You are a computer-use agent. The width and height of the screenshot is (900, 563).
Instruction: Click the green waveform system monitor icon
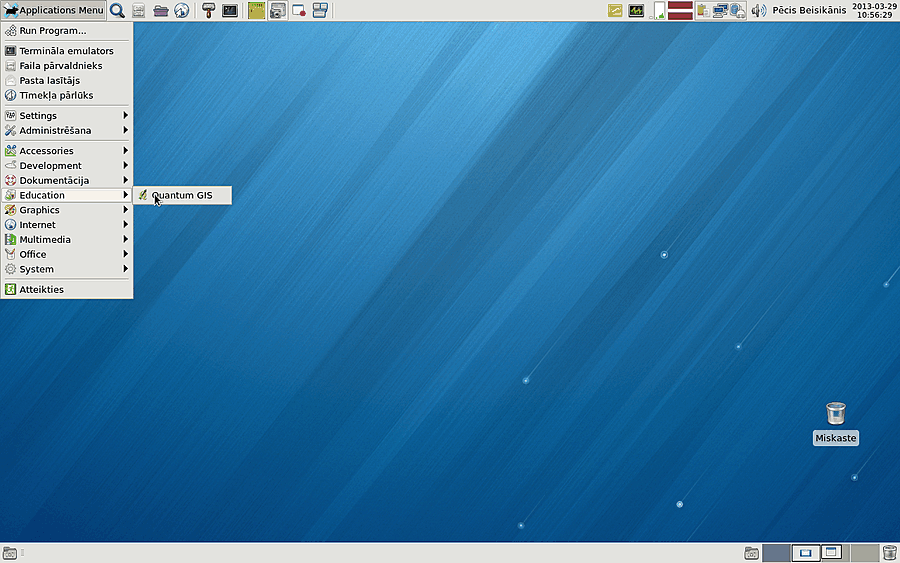[636, 10]
